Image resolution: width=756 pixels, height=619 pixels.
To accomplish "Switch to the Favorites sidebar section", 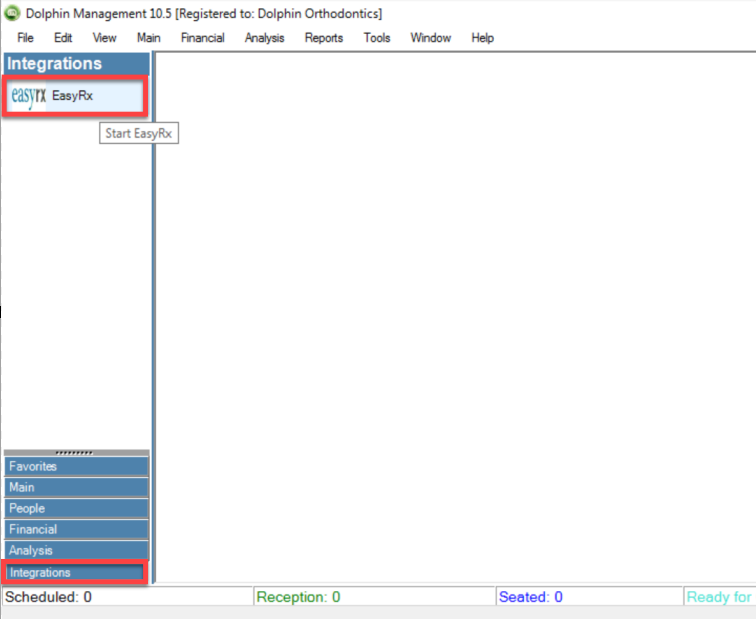I will click(x=76, y=466).
